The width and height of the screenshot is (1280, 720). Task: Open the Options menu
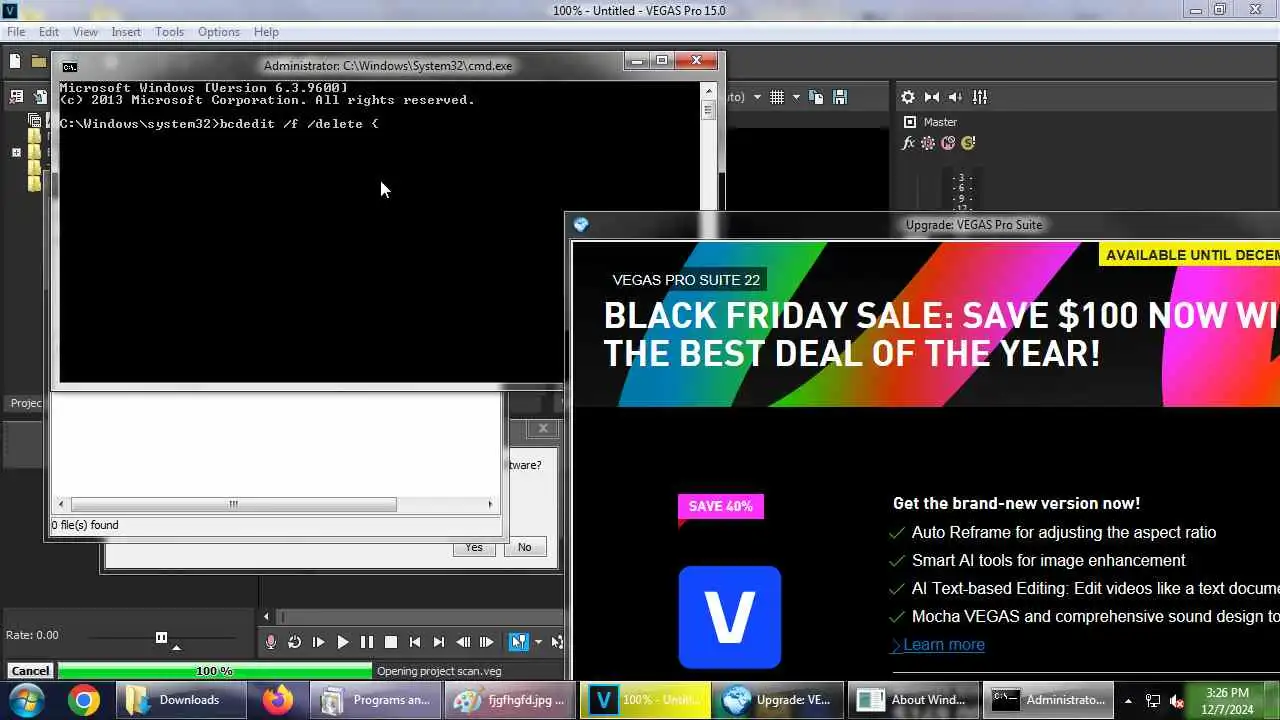coord(218,32)
